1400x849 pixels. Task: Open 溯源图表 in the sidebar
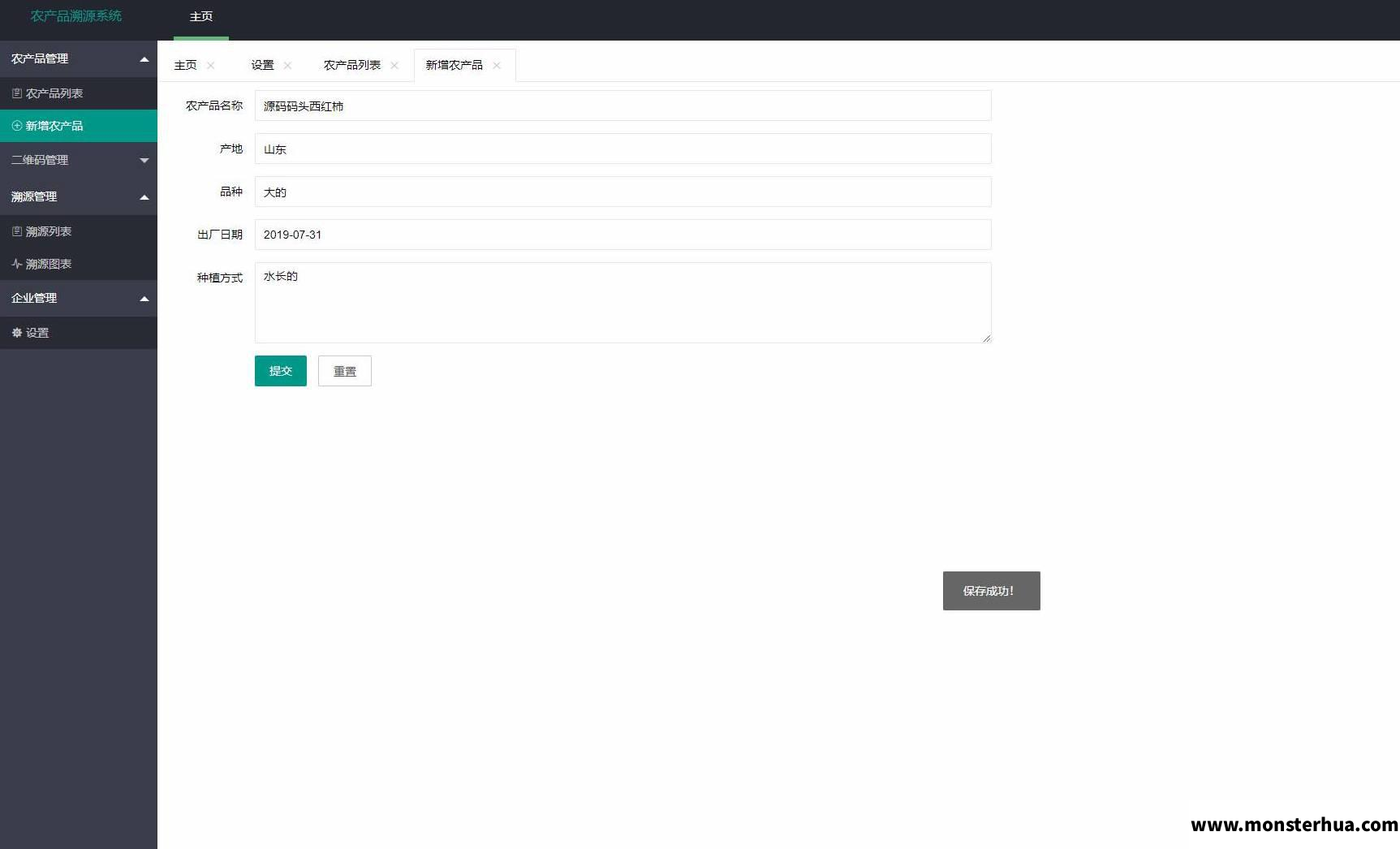(79, 264)
